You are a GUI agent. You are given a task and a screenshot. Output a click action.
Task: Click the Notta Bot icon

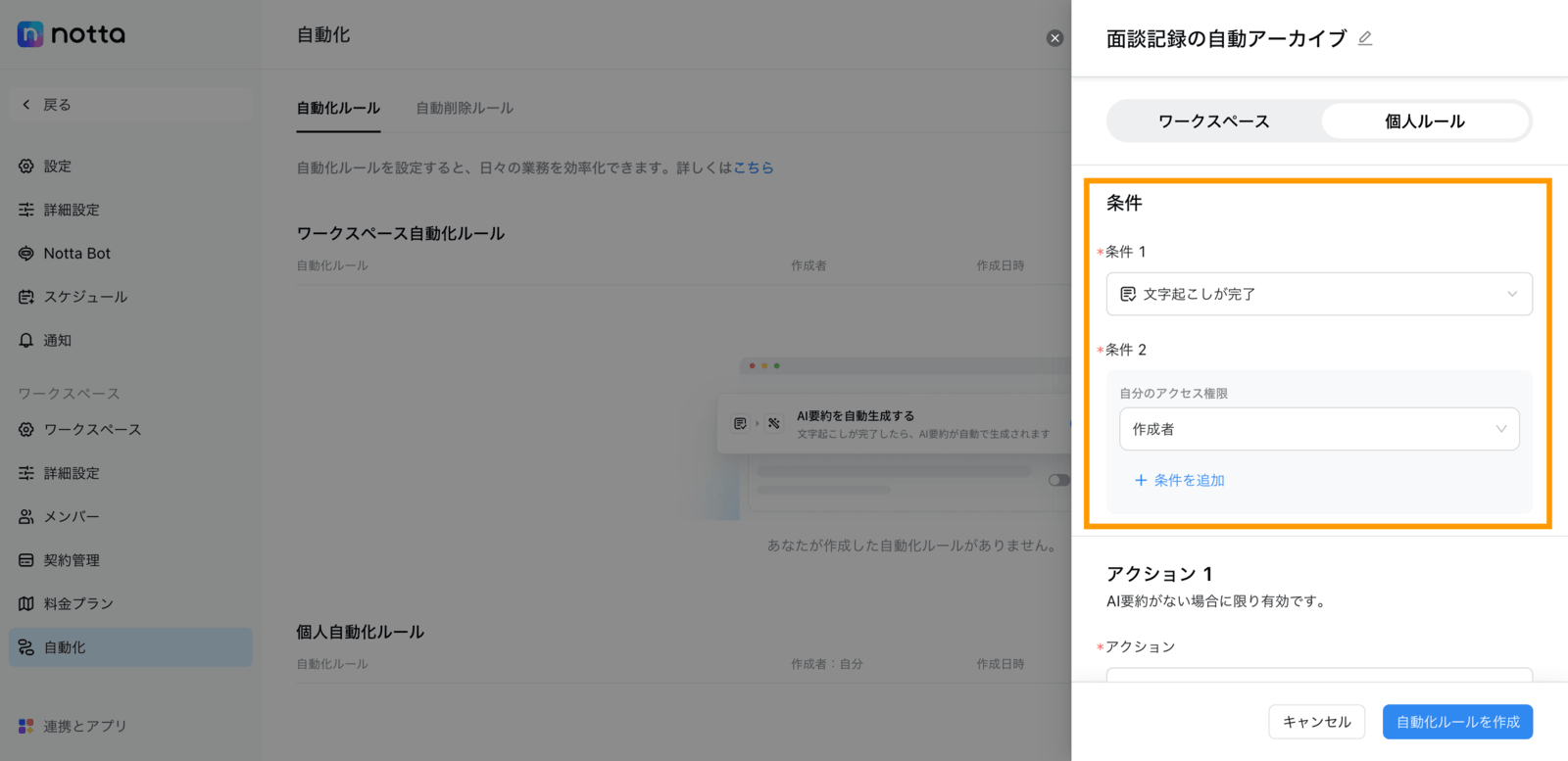coord(26,254)
